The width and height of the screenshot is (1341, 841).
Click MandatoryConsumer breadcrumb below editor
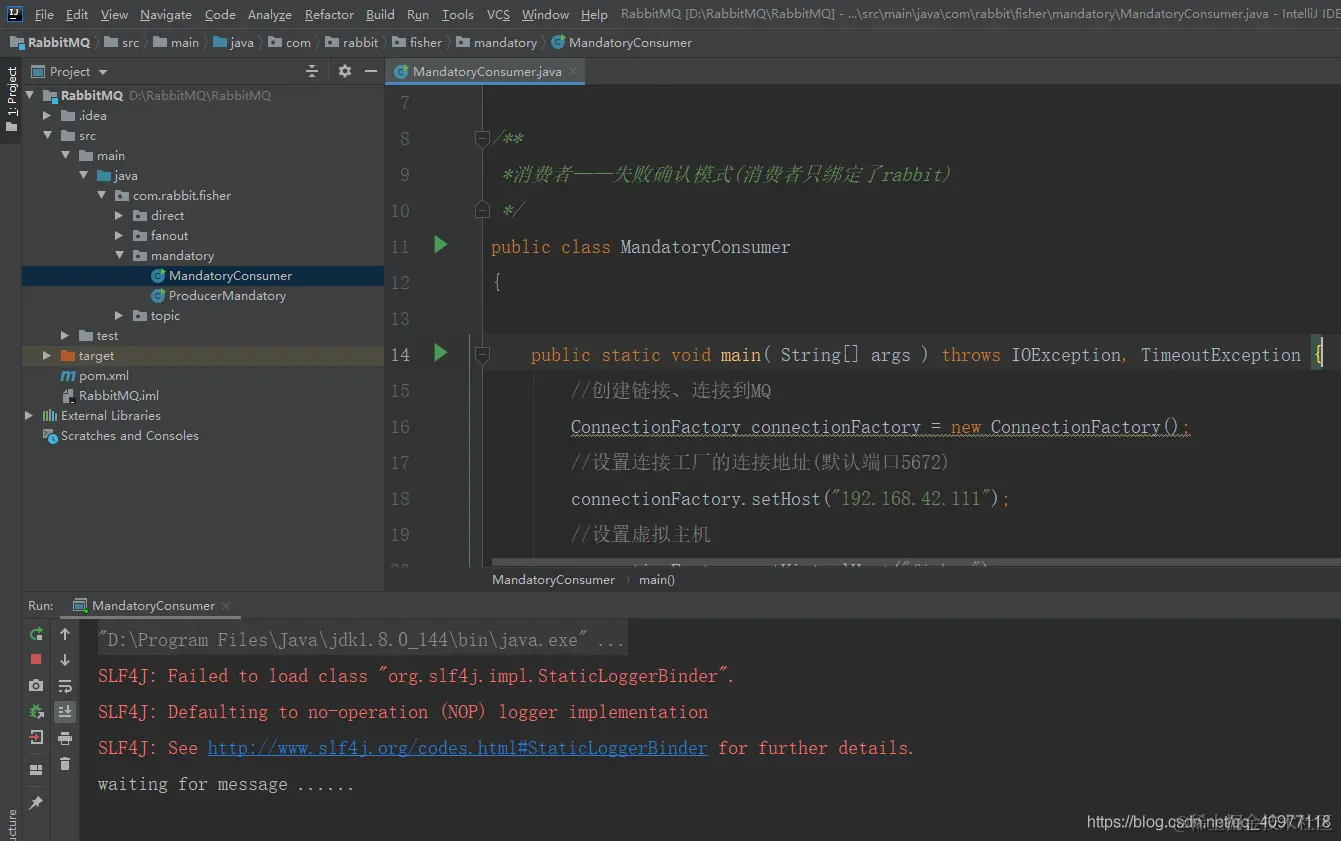[553, 580]
